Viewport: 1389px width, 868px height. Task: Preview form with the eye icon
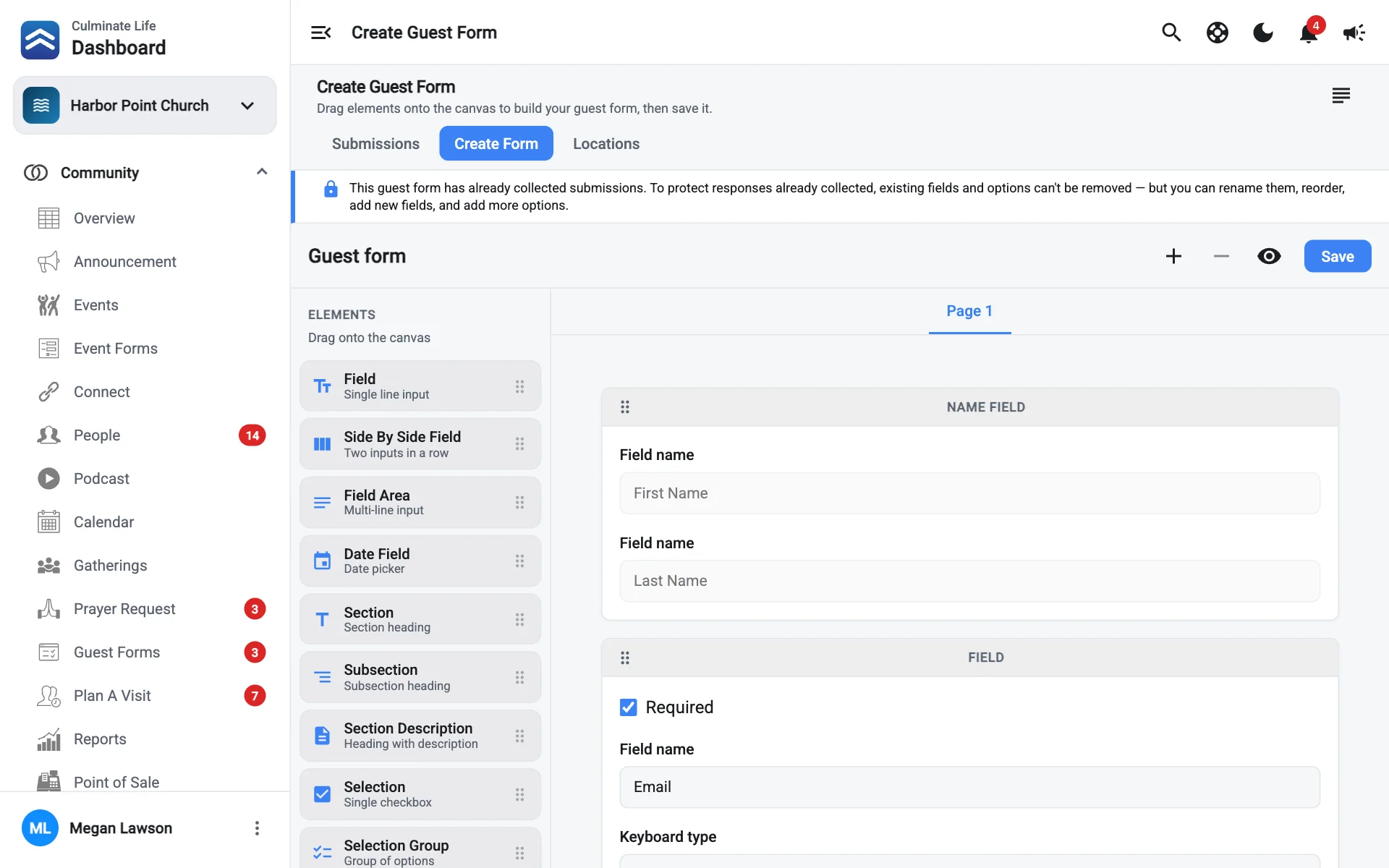1269,256
